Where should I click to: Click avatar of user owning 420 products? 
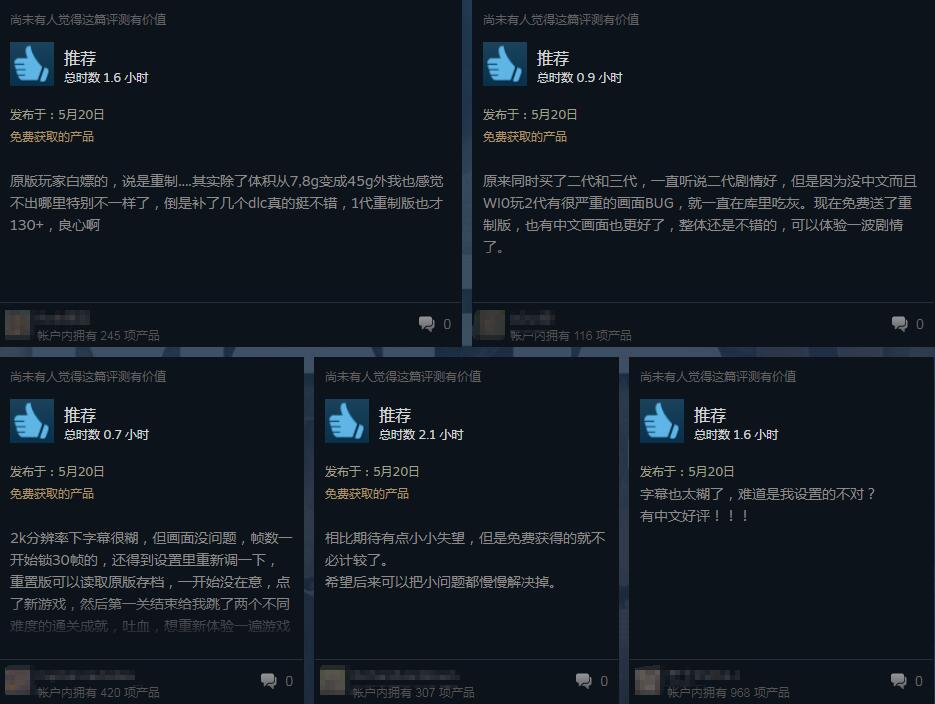coord(17,681)
